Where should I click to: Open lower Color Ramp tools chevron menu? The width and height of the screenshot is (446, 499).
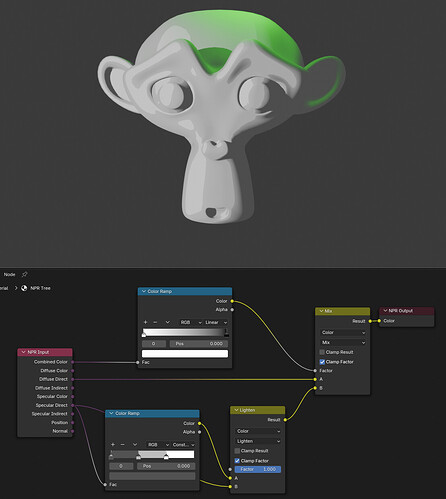135,445
